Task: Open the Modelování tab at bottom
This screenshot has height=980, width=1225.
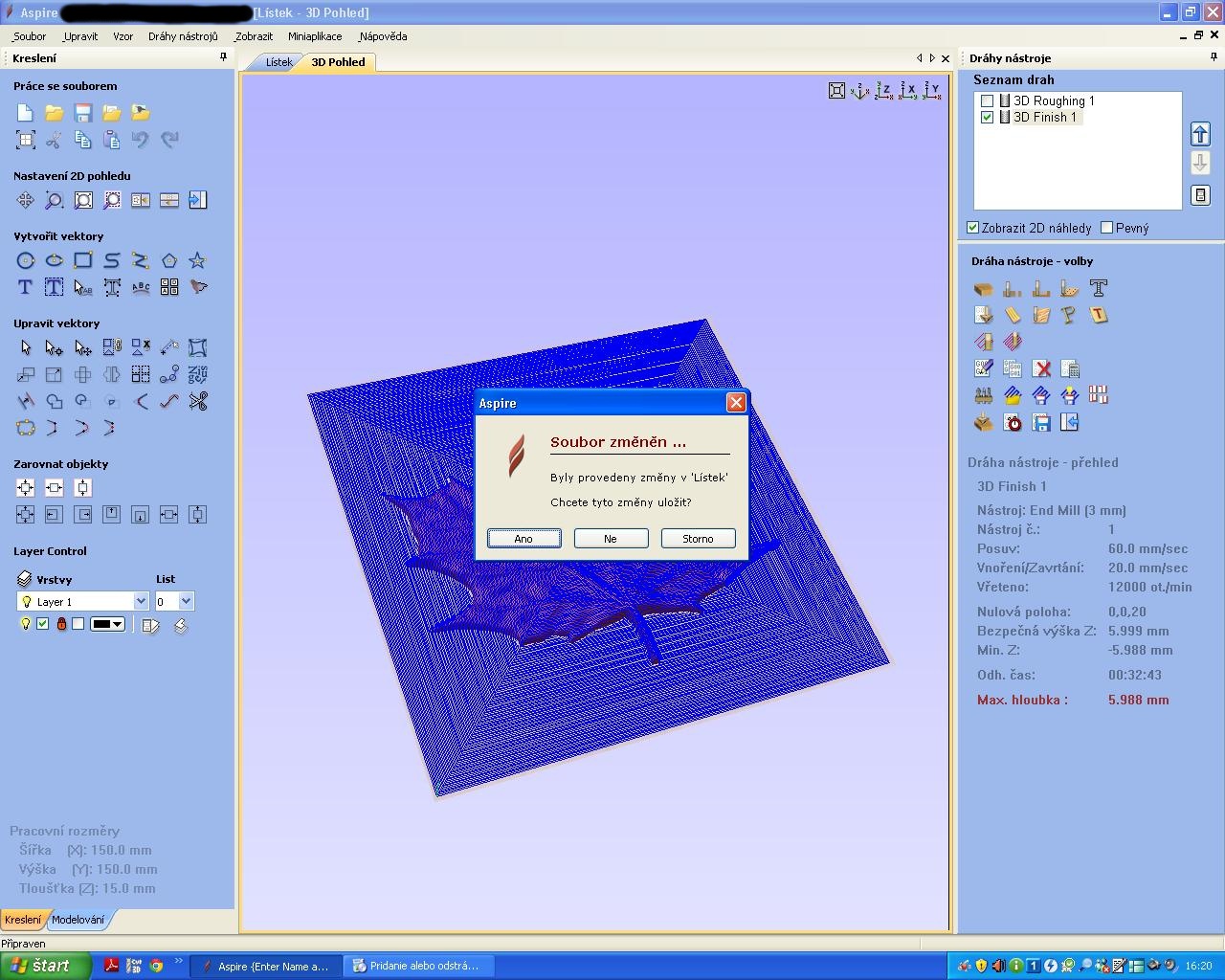Action: point(78,920)
